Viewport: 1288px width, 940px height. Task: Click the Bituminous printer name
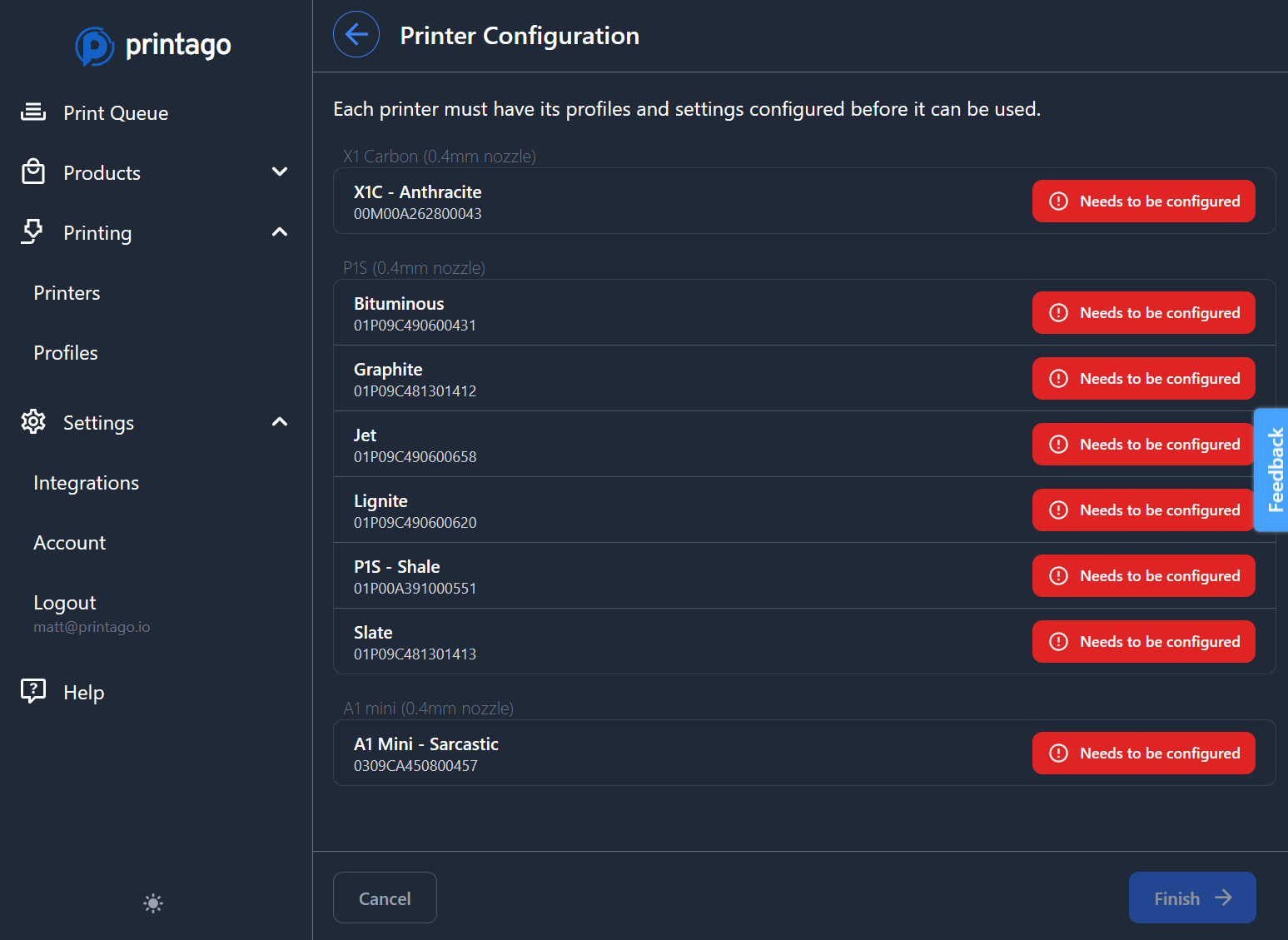pyautogui.click(x=399, y=304)
